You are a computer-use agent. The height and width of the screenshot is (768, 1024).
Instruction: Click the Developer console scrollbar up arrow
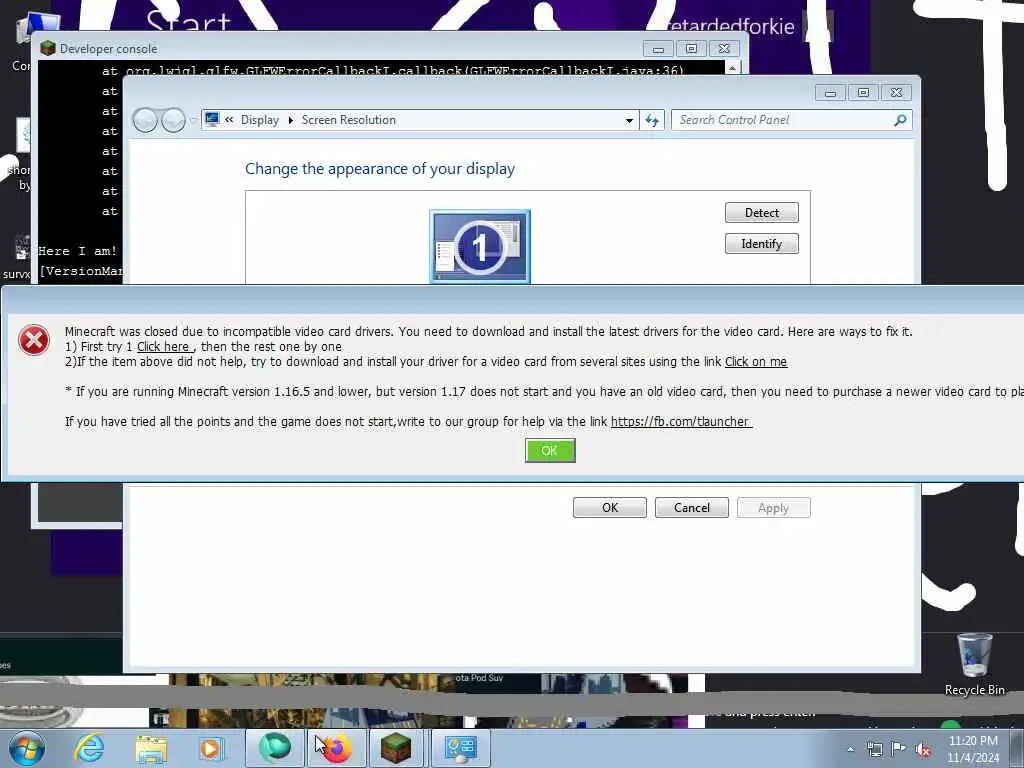pyautogui.click(x=732, y=68)
